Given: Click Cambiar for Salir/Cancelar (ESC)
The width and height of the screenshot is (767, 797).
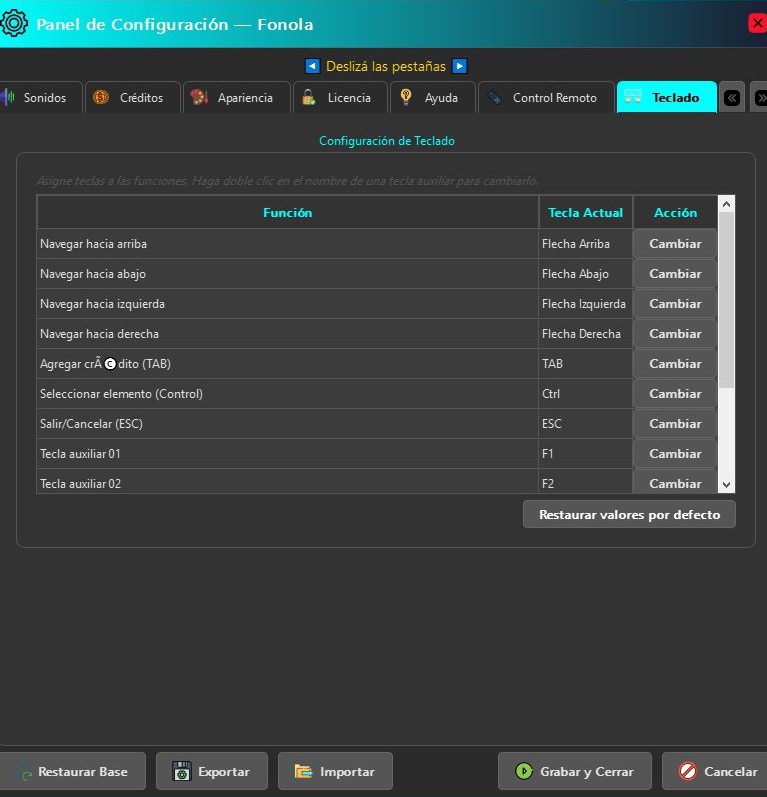Looking at the screenshot, I should 675,424.
